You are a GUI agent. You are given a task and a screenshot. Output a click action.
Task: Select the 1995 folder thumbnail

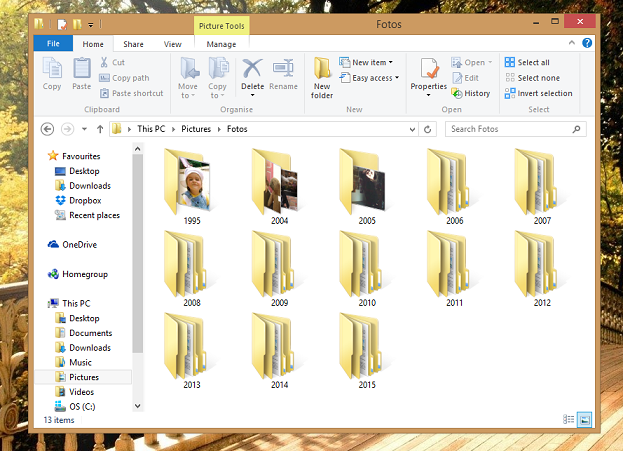point(192,187)
